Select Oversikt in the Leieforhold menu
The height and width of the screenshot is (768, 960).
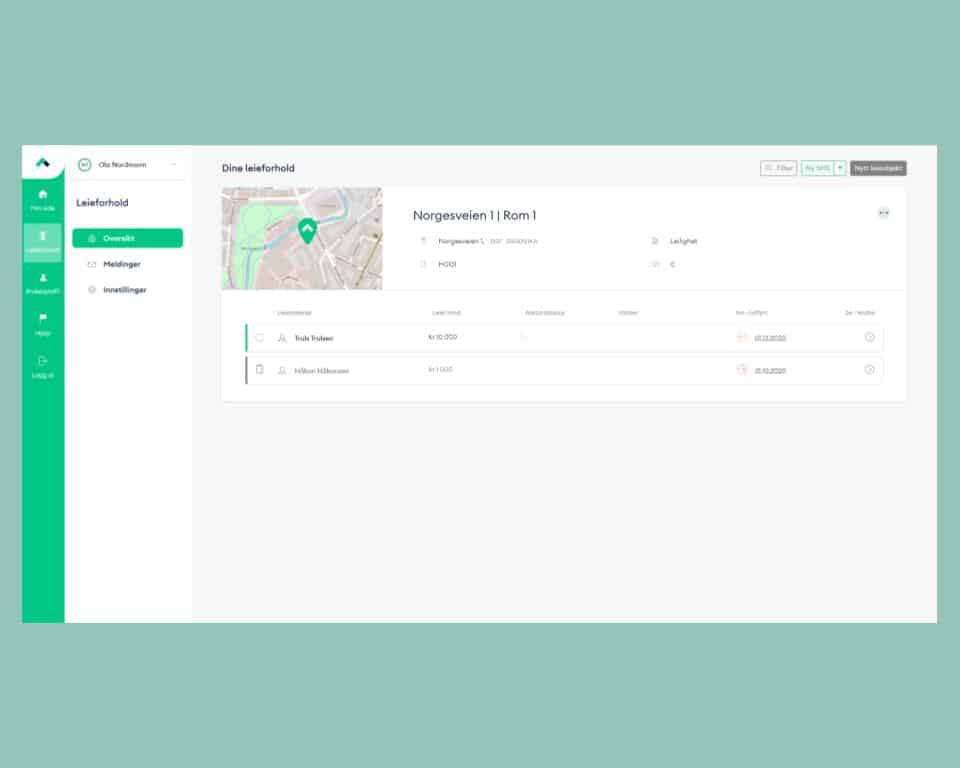[x=127, y=238]
